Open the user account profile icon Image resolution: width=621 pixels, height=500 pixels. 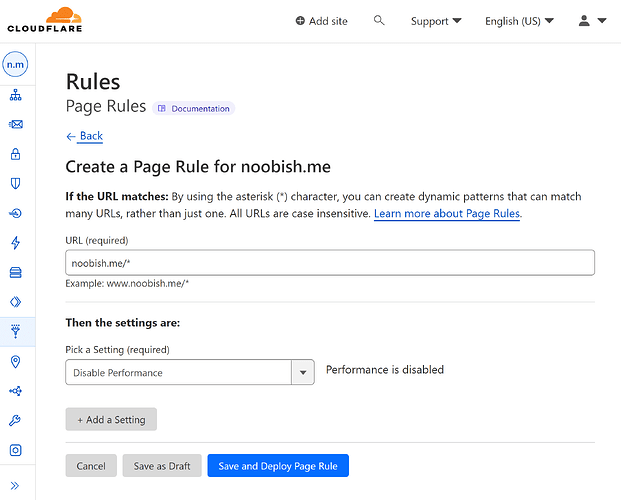[584, 21]
